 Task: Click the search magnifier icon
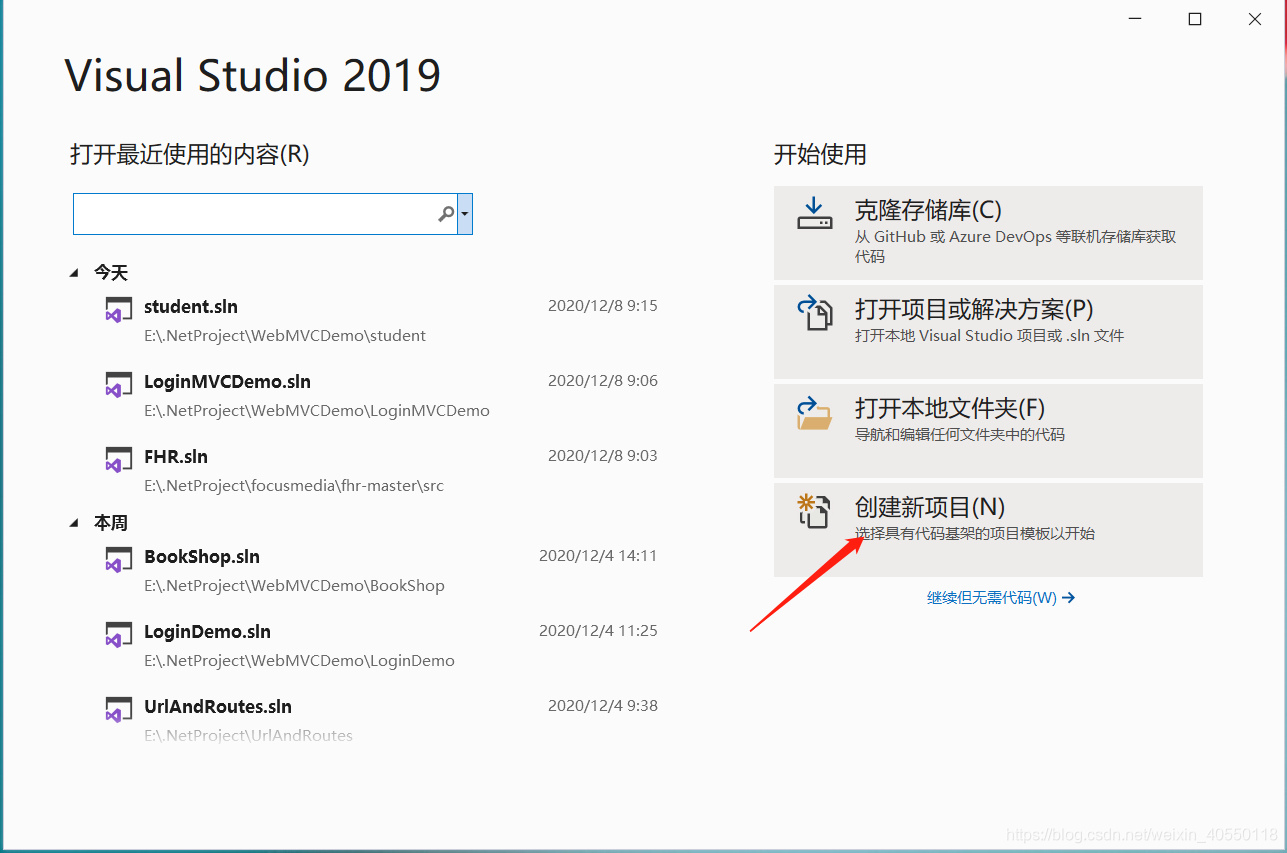[x=446, y=214]
